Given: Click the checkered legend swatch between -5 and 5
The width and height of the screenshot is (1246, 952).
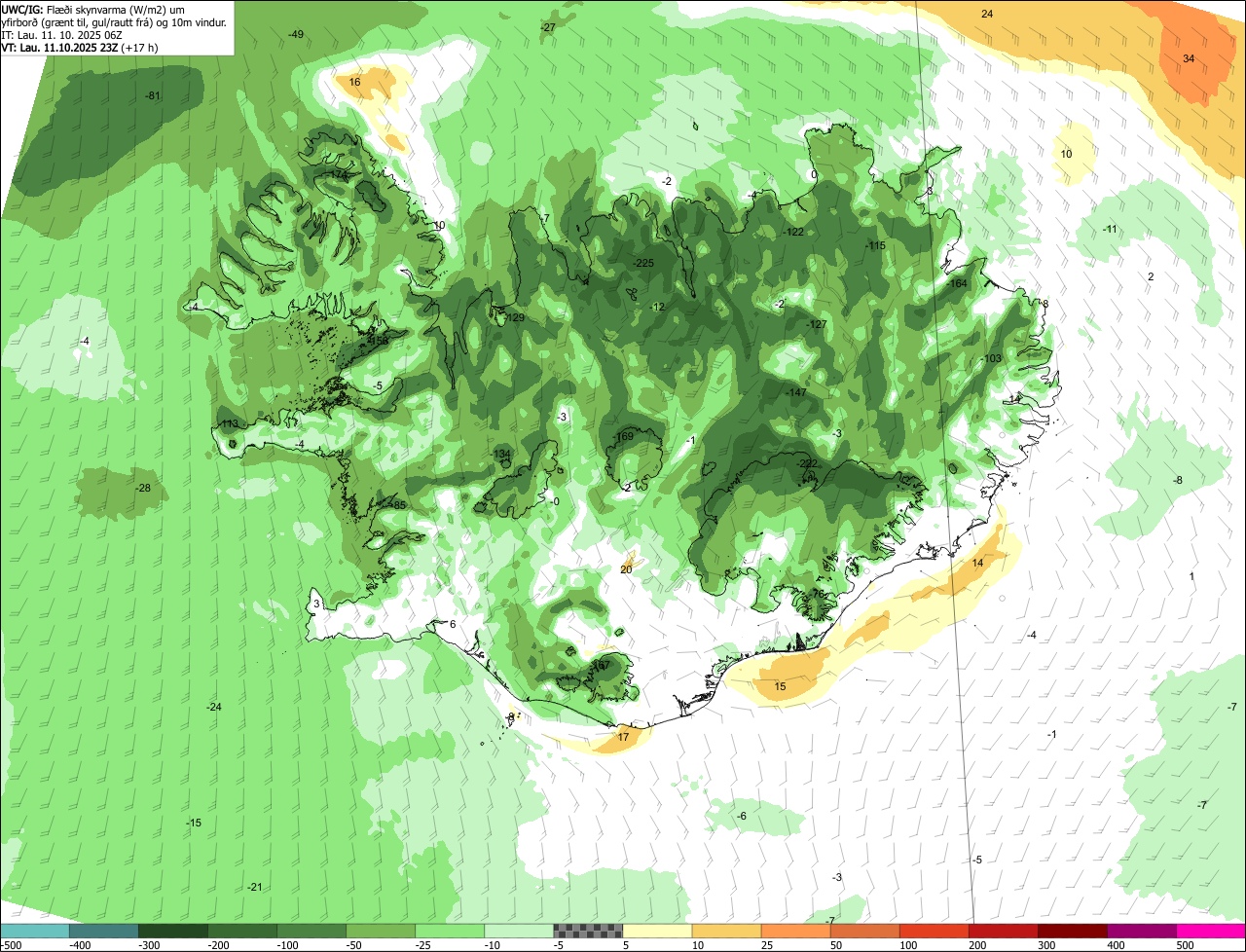Looking at the screenshot, I should point(588,931).
